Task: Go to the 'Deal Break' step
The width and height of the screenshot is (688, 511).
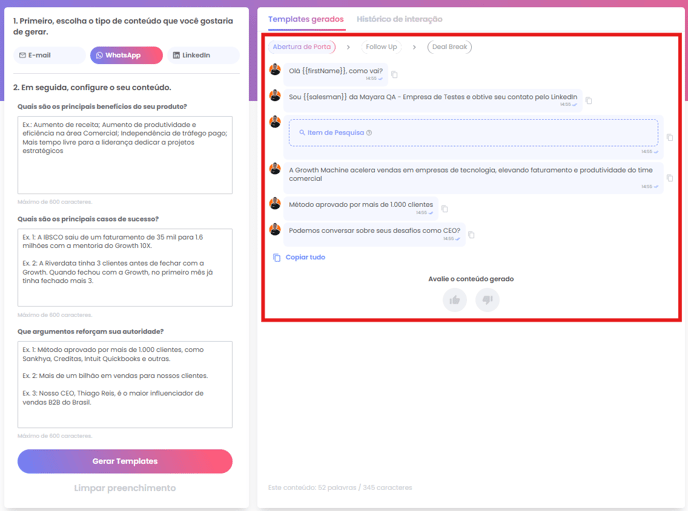Action: point(450,47)
